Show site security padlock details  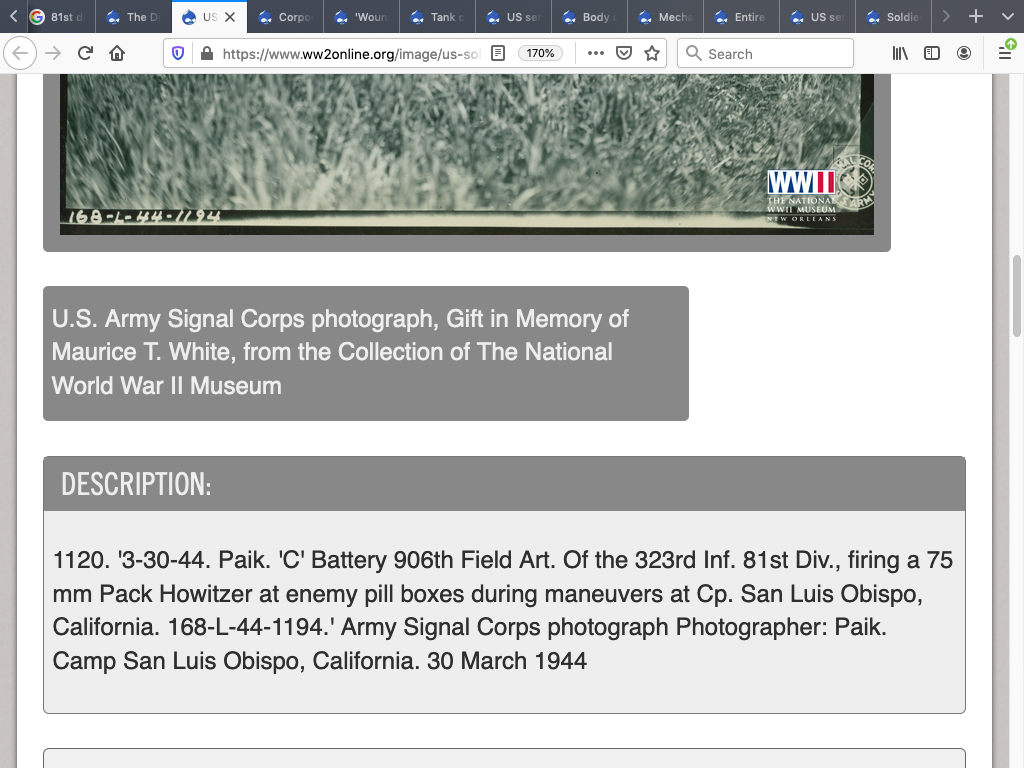206,54
